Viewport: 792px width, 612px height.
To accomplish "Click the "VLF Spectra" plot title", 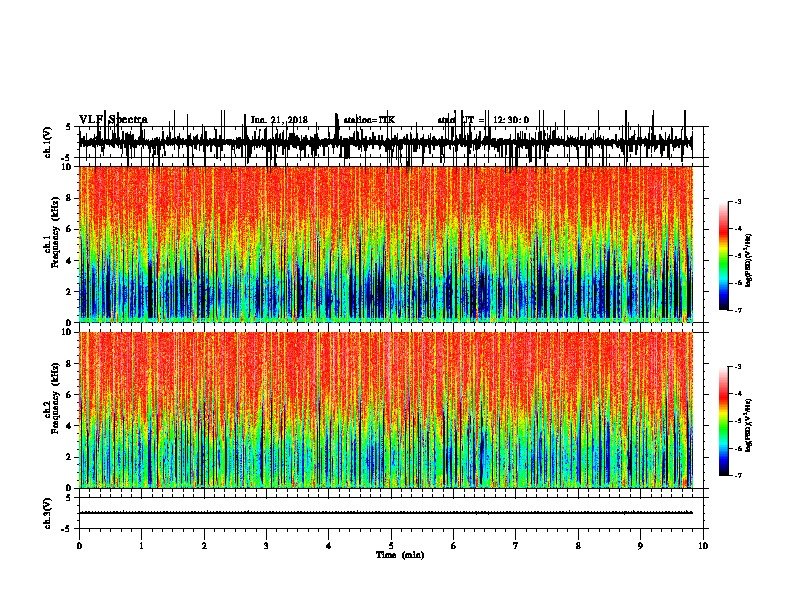I will (113, 119).
